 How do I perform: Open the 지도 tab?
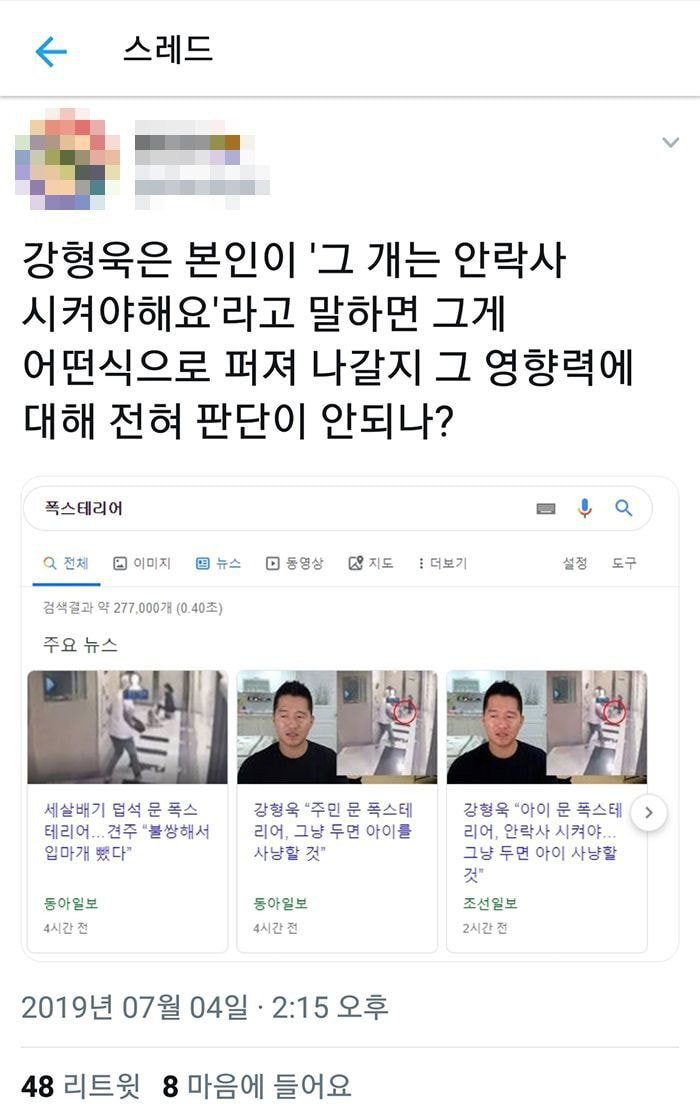pyautogui.click(x=370, y=563)
